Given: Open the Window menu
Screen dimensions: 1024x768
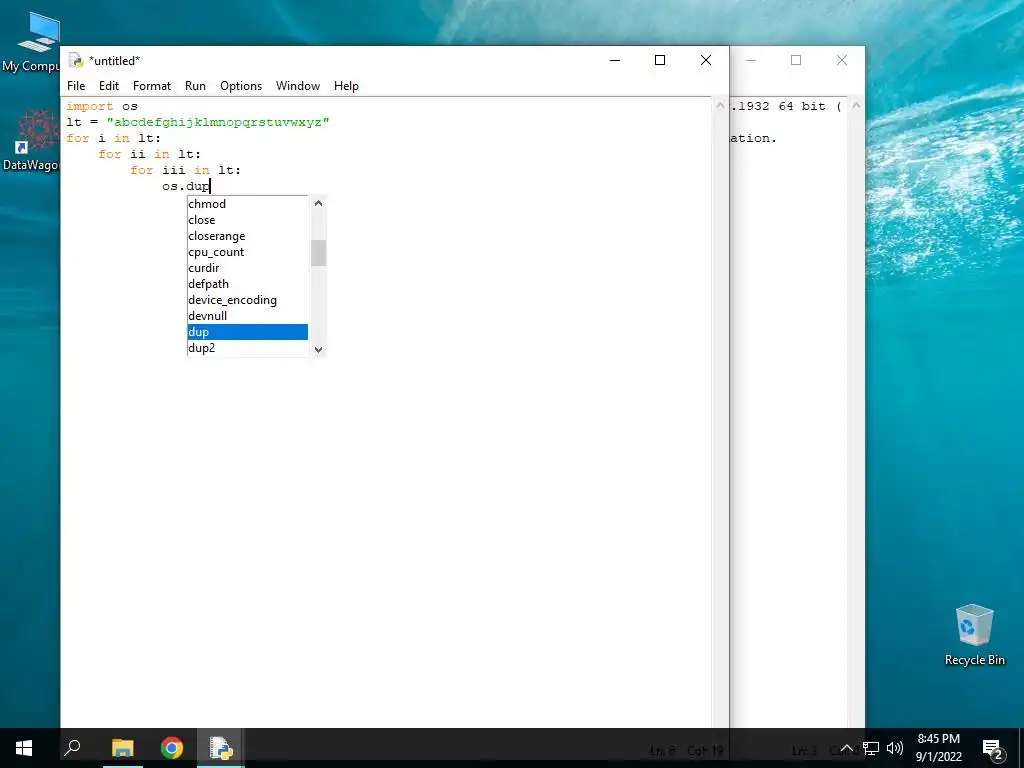Looking at the screenshot, I should tap(298, 86).
